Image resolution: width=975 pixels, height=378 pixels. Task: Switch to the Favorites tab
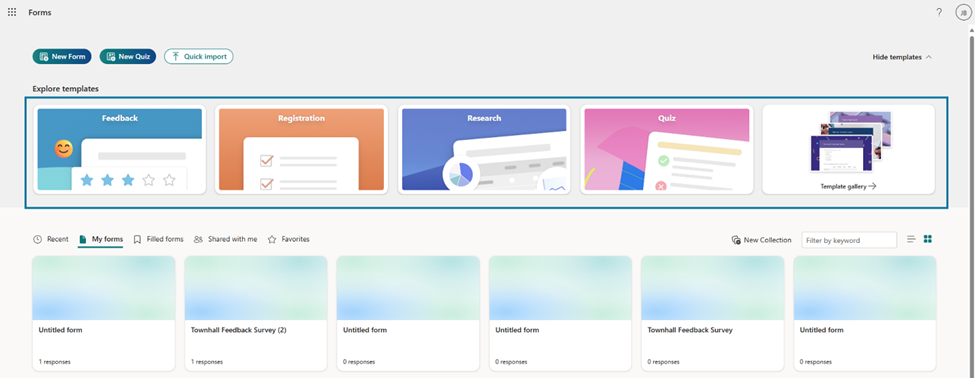click(x=289, y=239)
